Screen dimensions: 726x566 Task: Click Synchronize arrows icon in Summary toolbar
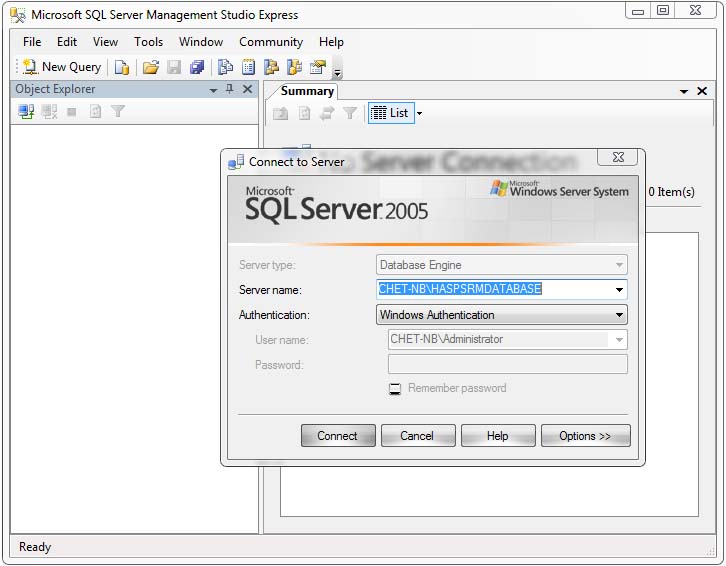pyautogui.click(x=327, y=113)
